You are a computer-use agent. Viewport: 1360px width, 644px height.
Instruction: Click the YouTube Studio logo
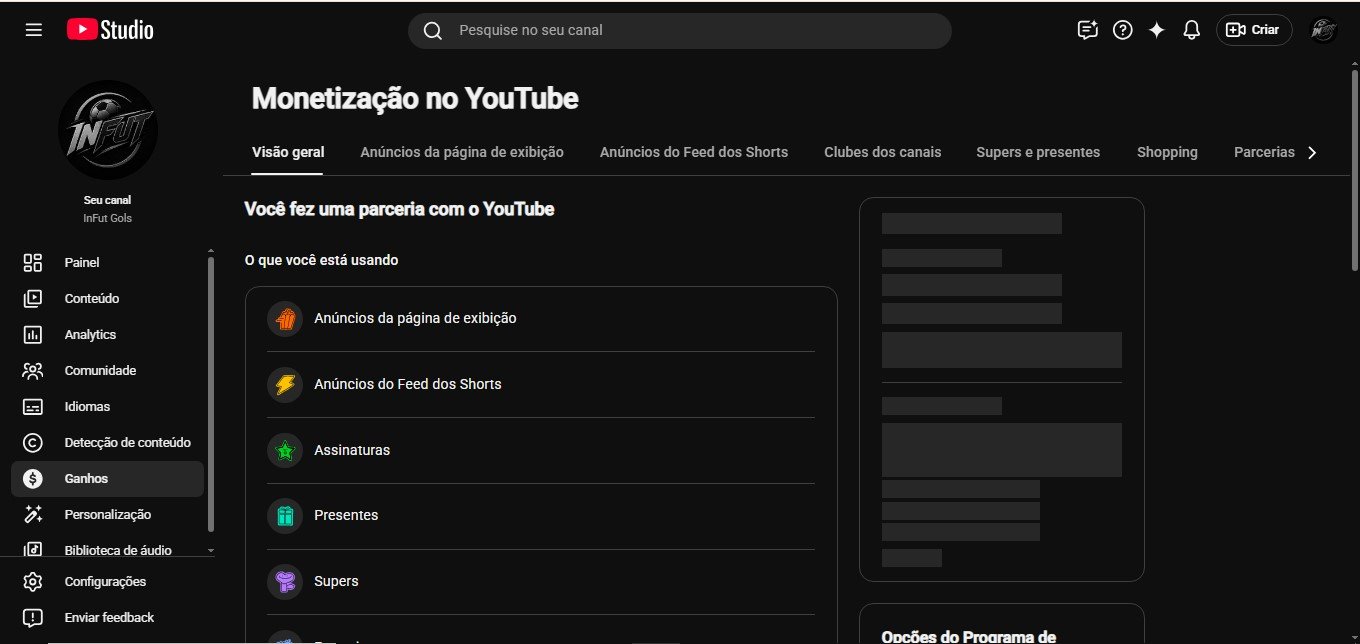tap(110, 30)
